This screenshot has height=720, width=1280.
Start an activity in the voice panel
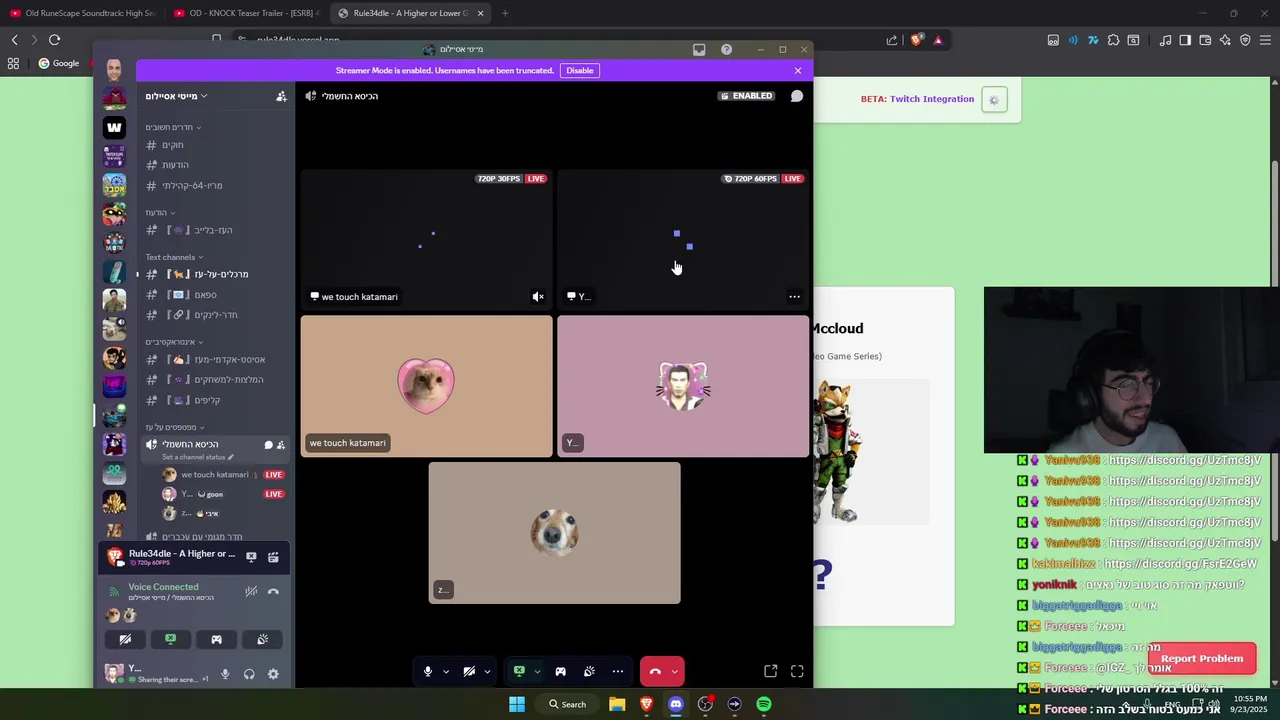[x=216, y=639]
